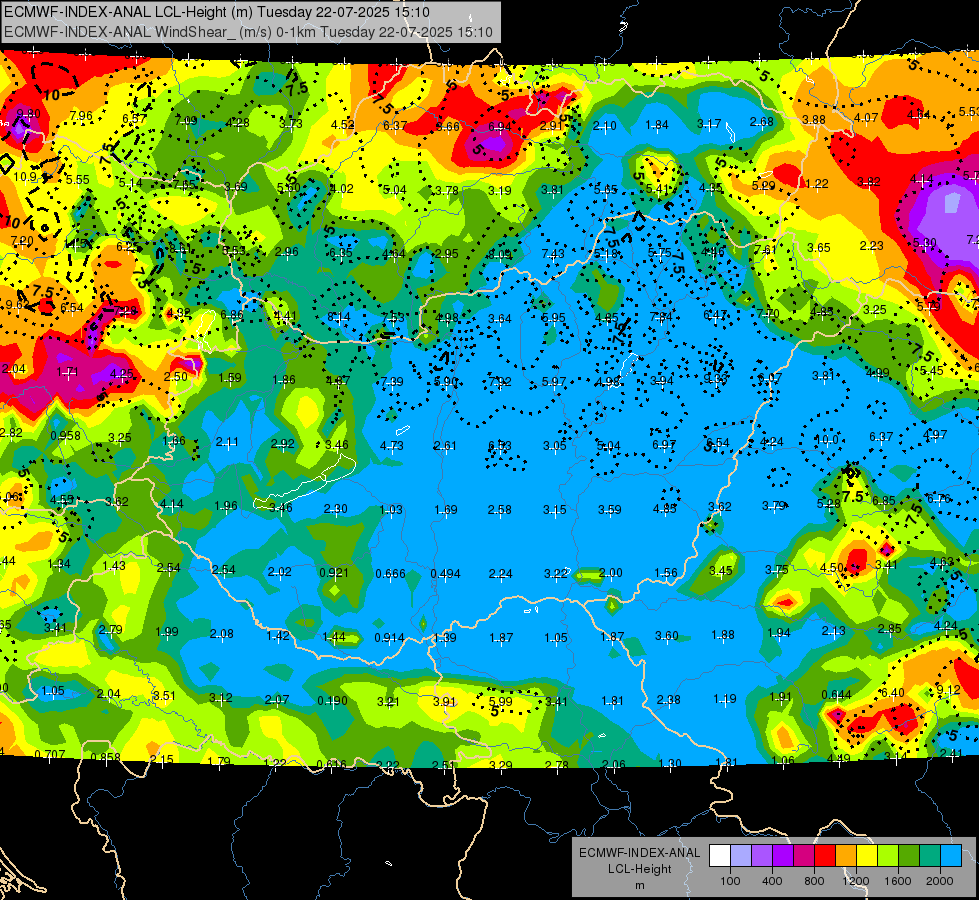Click the wind shear value 3.51
979x900 pixels.
[164, 695]
